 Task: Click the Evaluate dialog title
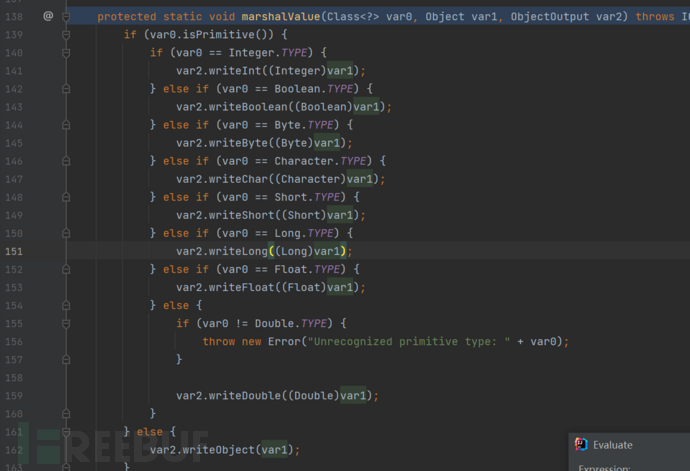pyautogui.click(x=613, y=445)
